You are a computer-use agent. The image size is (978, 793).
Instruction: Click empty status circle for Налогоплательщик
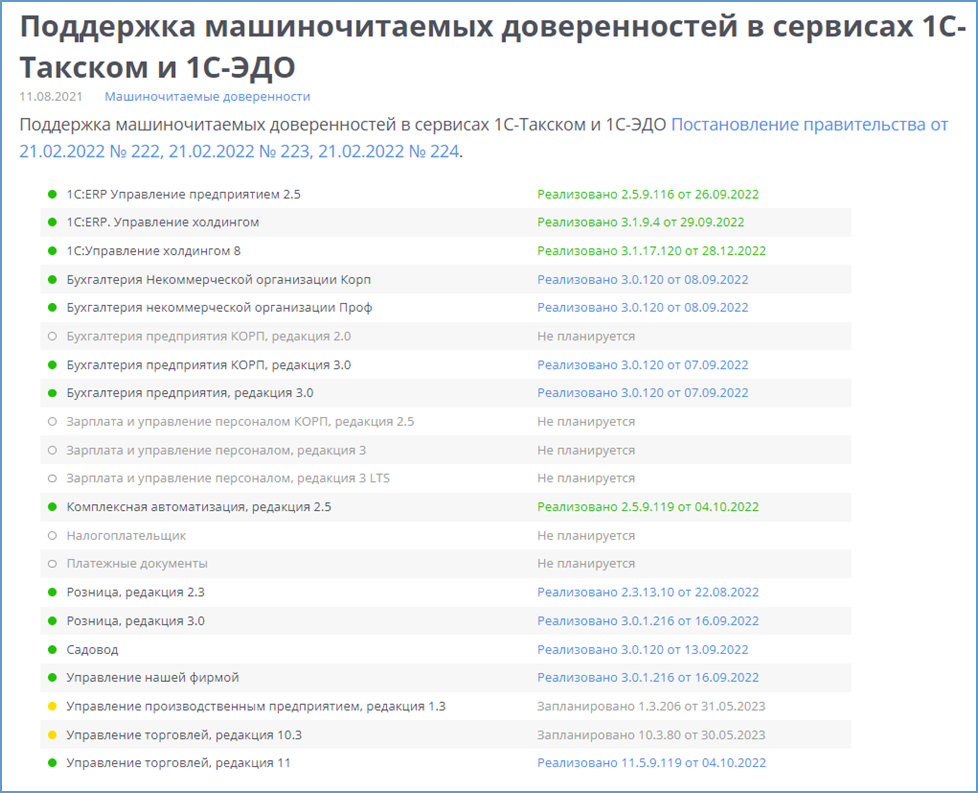[52, 535]
